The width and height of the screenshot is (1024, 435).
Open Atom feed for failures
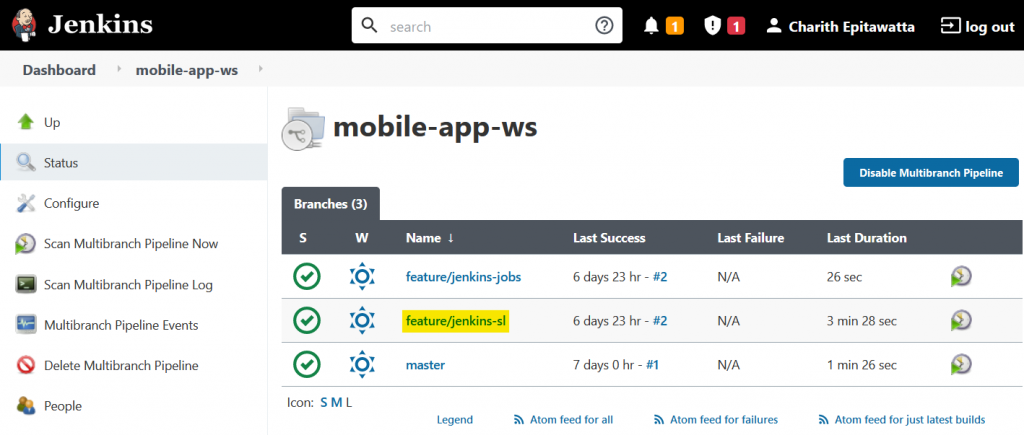pyautogui.click(x=724, y=419)
